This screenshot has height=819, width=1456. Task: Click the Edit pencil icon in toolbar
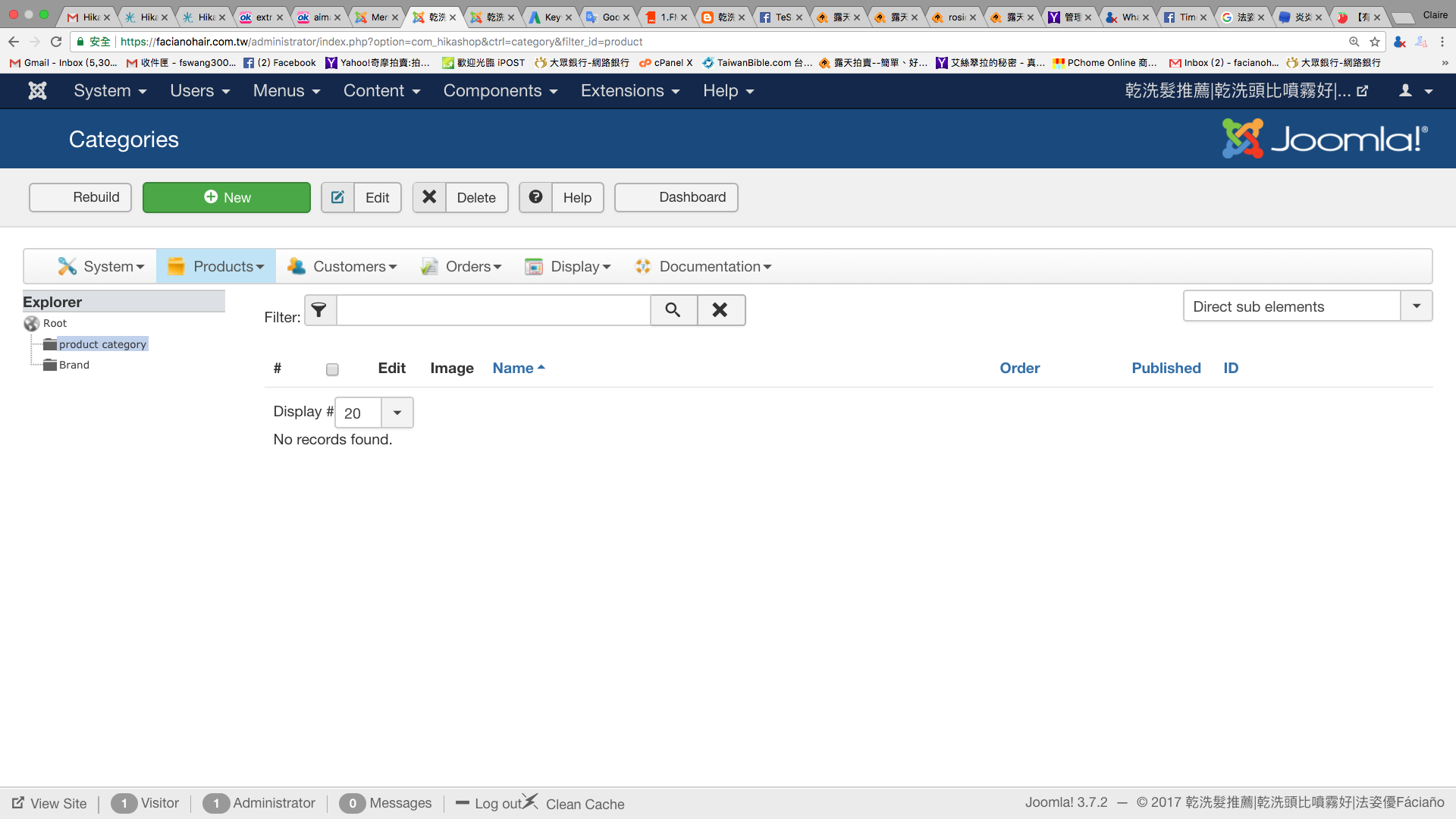tap(337, 197)
